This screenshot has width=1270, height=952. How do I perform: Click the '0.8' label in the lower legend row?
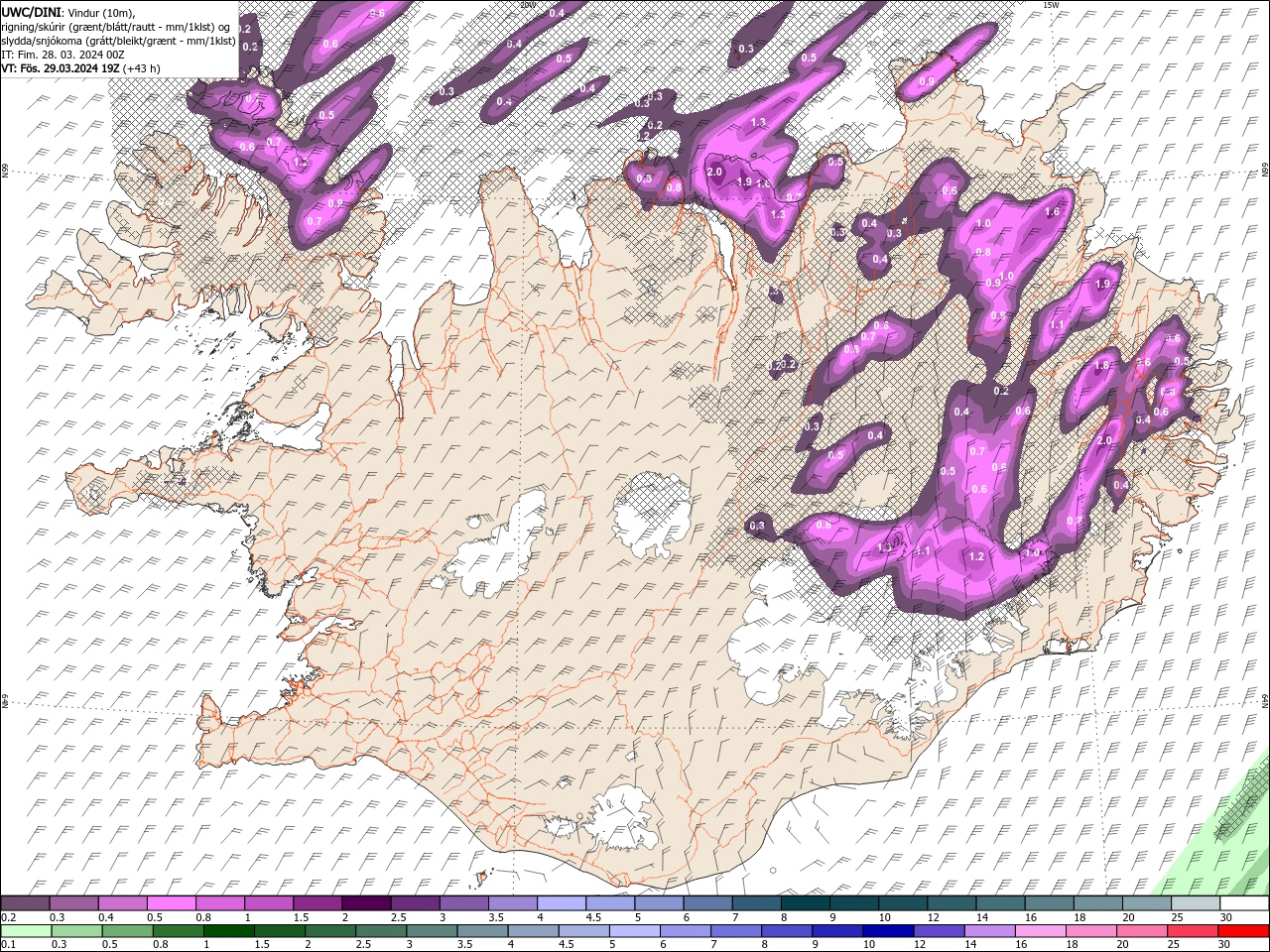pyautogui.click(x=160, y=944)
